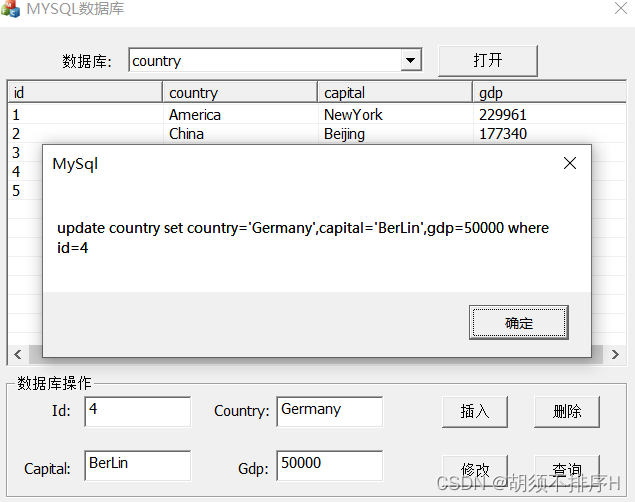Click the country column header
The width and height of the screenshot is (635, 502).
pos(240,92)
